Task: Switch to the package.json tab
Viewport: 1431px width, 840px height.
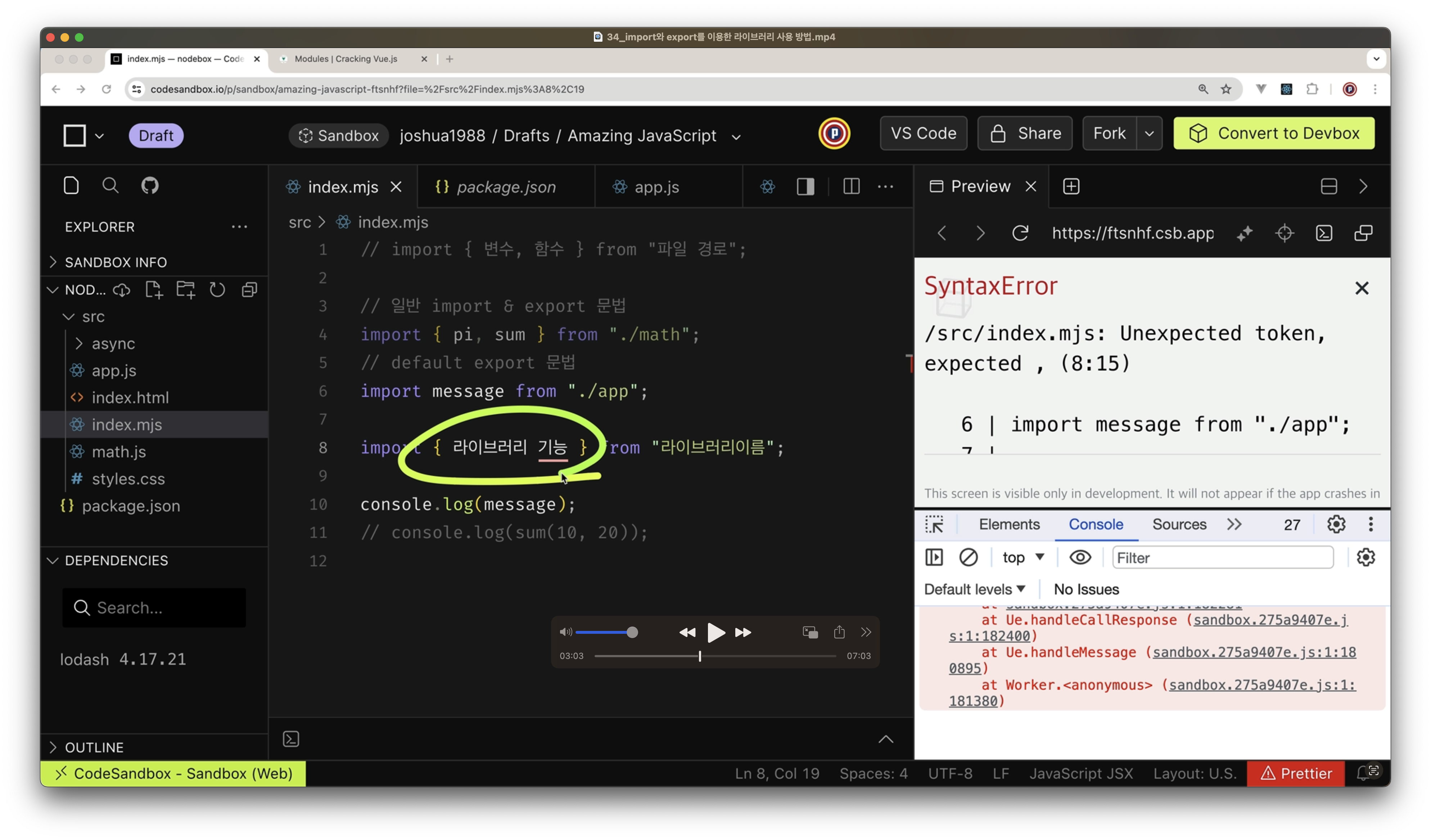Action: click(x=505, y=187)
